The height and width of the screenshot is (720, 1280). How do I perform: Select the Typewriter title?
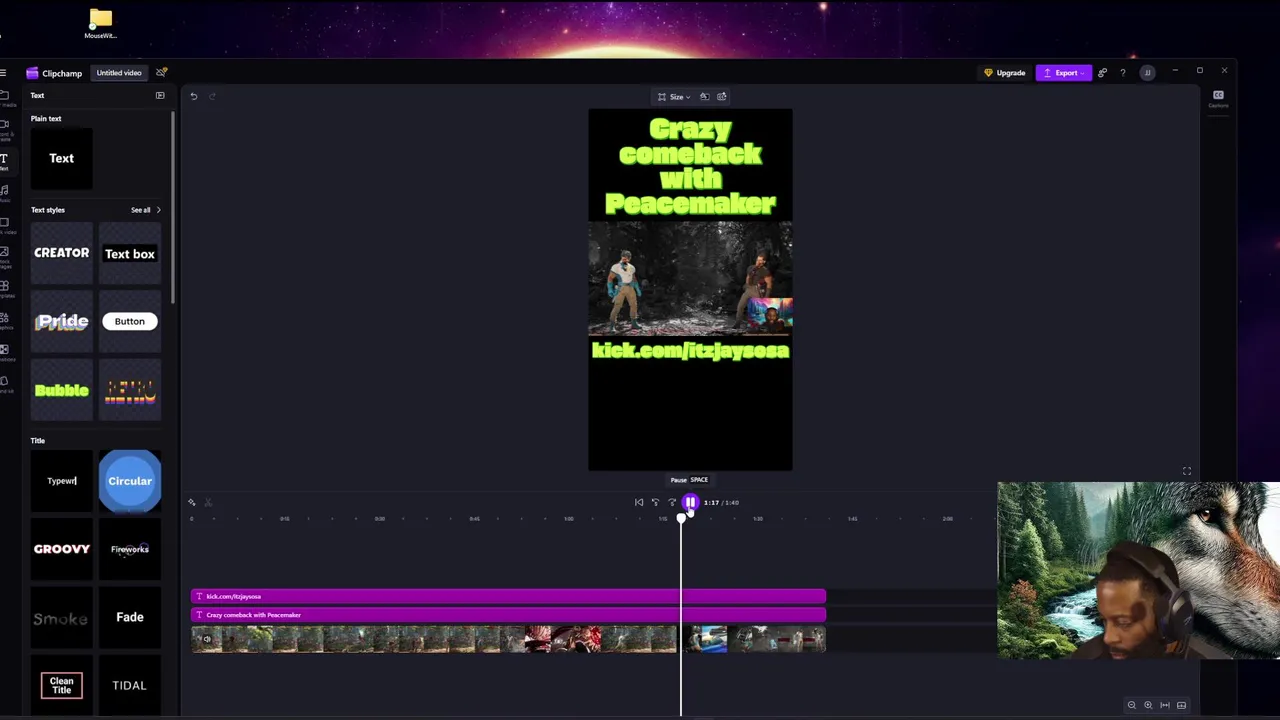click(x=62, y=481)
